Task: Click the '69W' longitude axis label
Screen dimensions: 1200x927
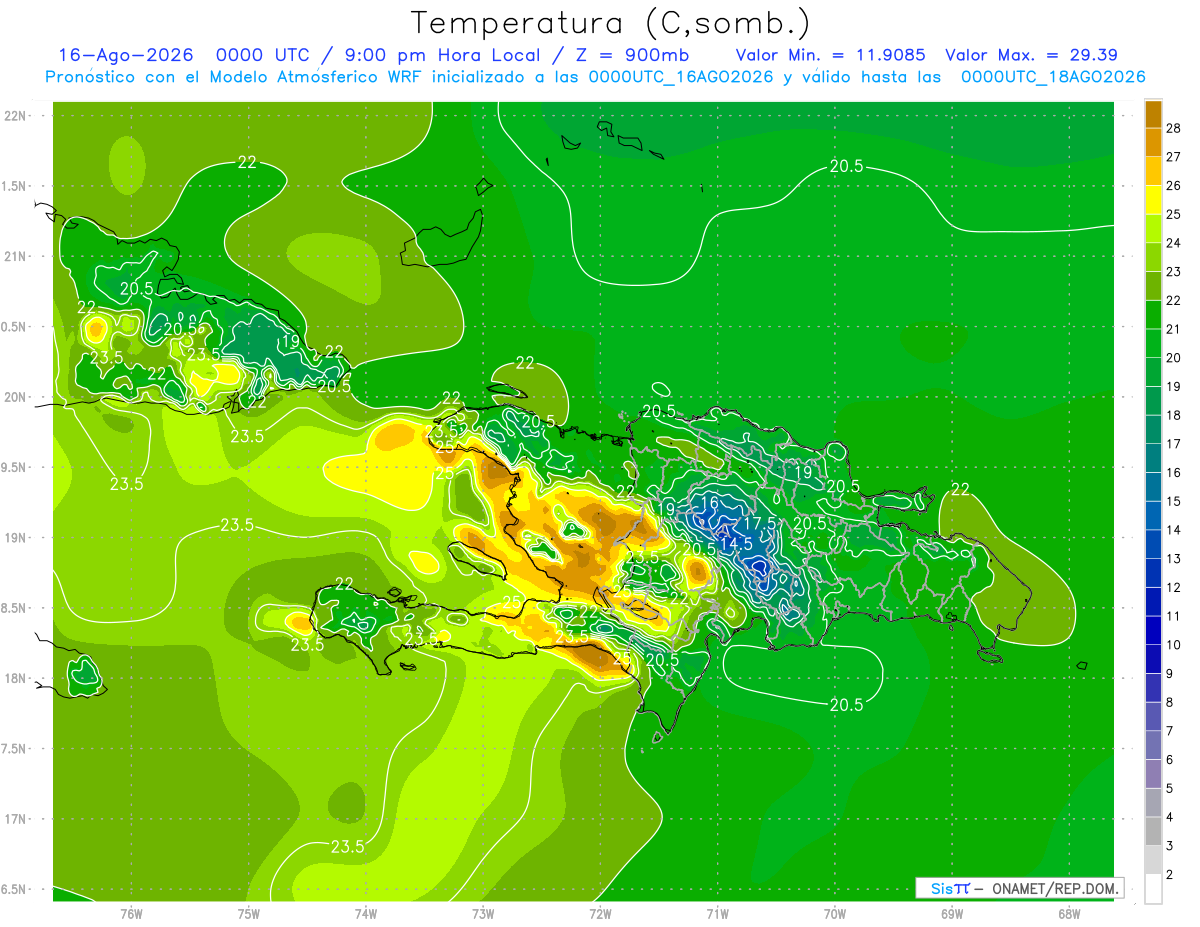Action: [x=952, y=914]
